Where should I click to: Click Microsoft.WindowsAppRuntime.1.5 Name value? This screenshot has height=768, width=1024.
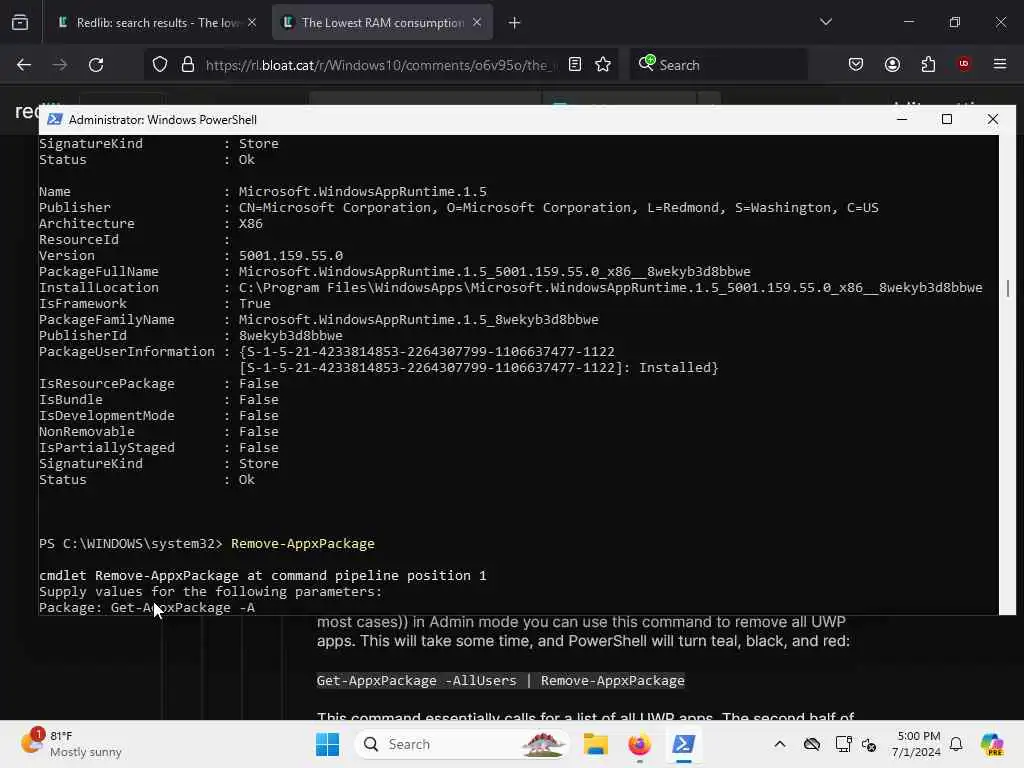click(362, 191)
